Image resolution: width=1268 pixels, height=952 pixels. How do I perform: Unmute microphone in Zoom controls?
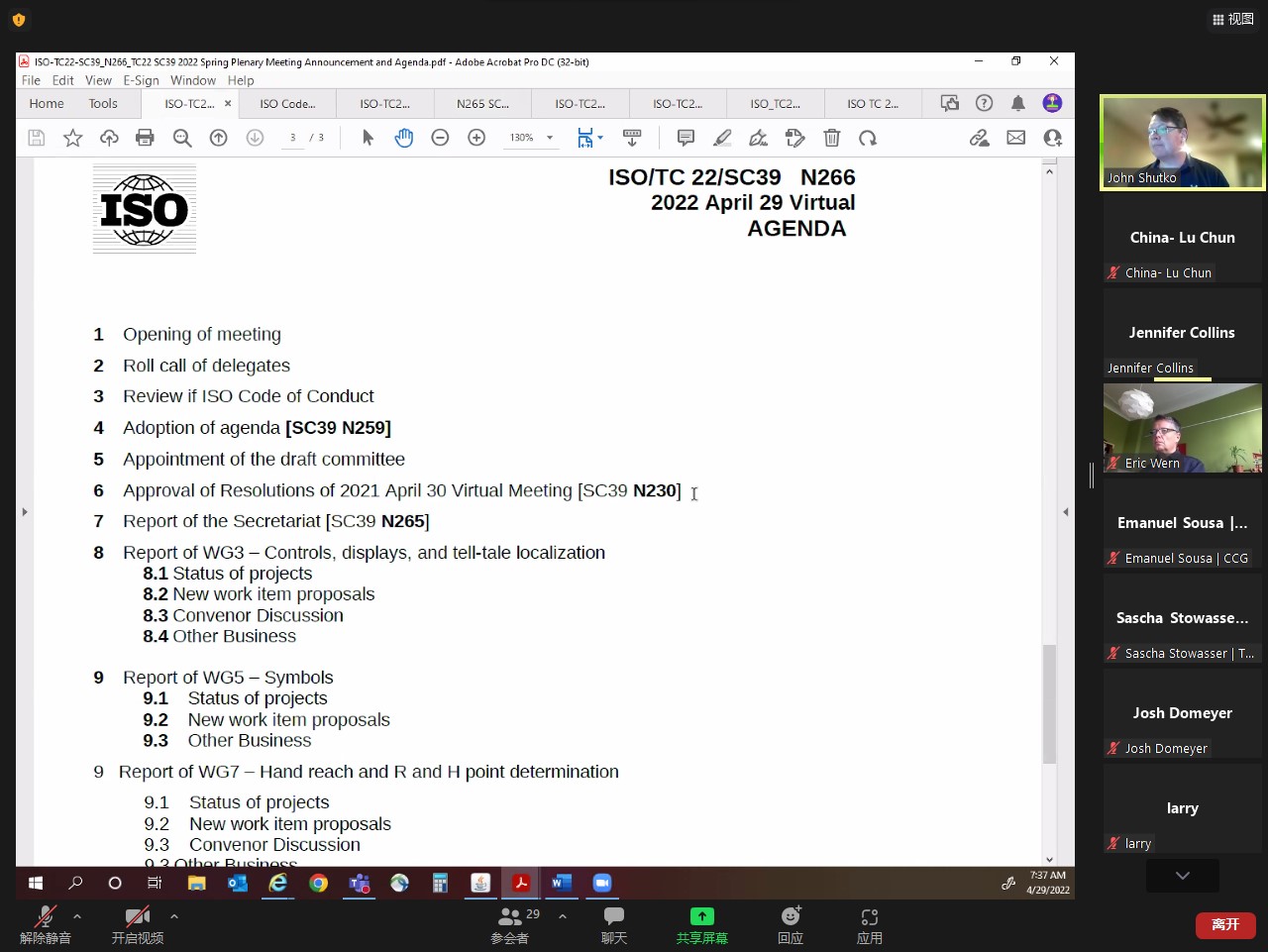45,923
